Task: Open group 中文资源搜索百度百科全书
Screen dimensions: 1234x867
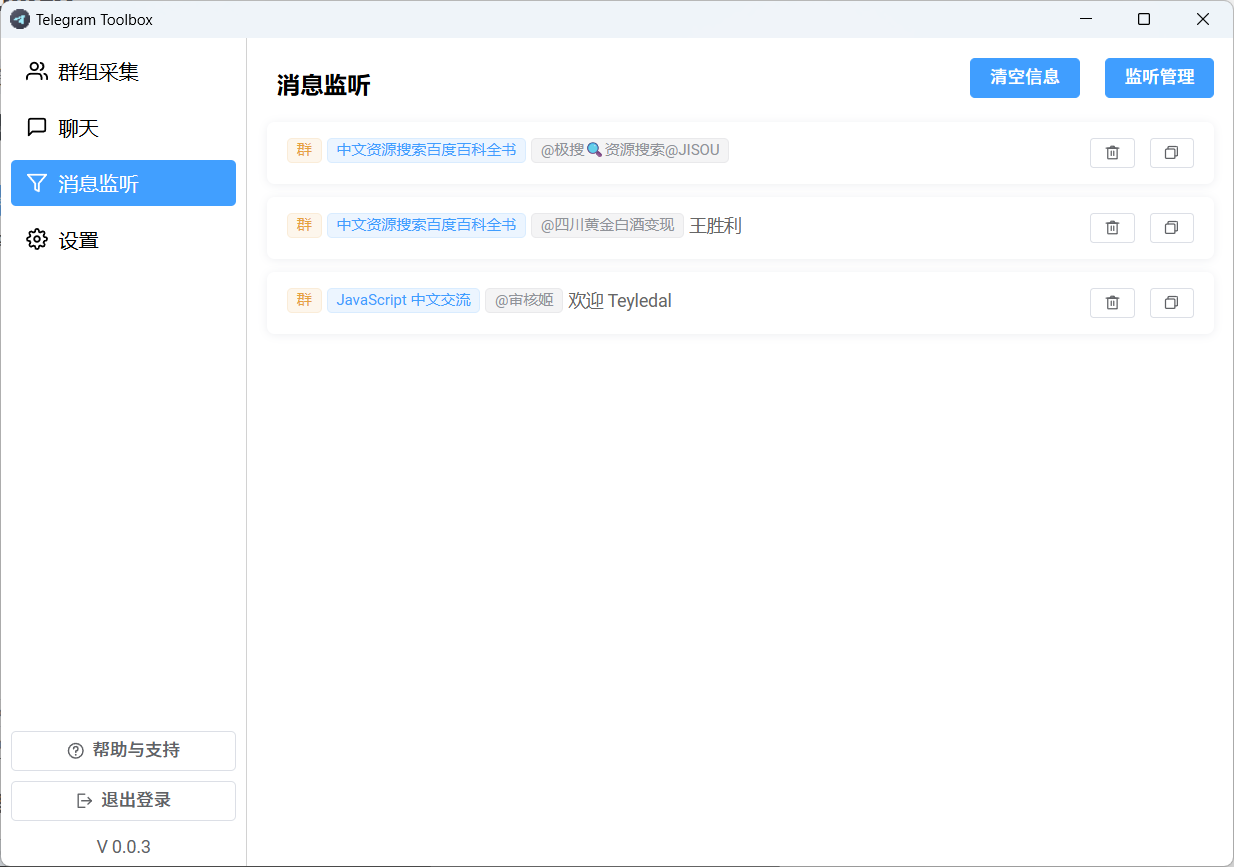Action: click(426, 150)
